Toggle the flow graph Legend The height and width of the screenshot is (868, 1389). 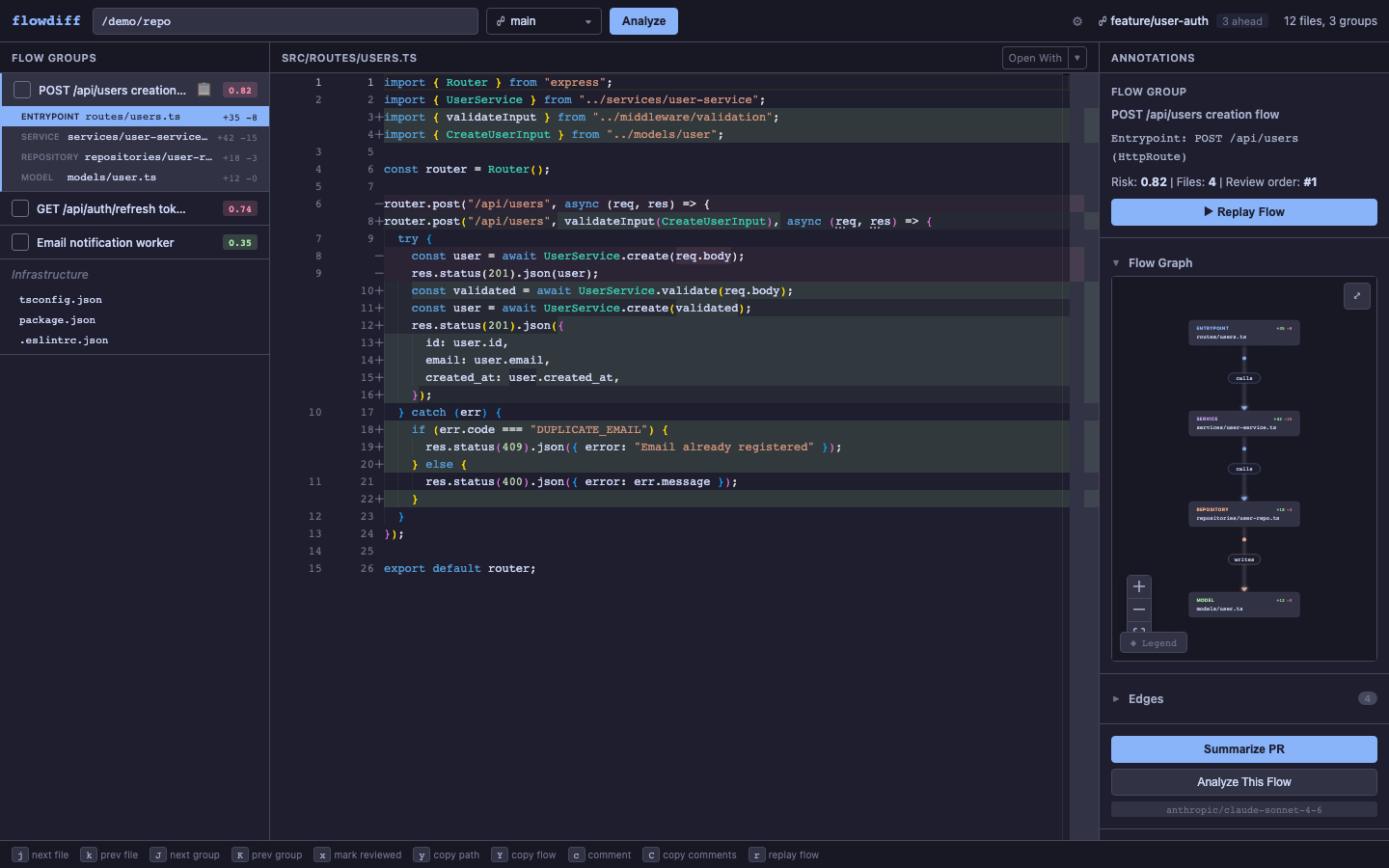pyautogui.click(x=1154, y=643)
